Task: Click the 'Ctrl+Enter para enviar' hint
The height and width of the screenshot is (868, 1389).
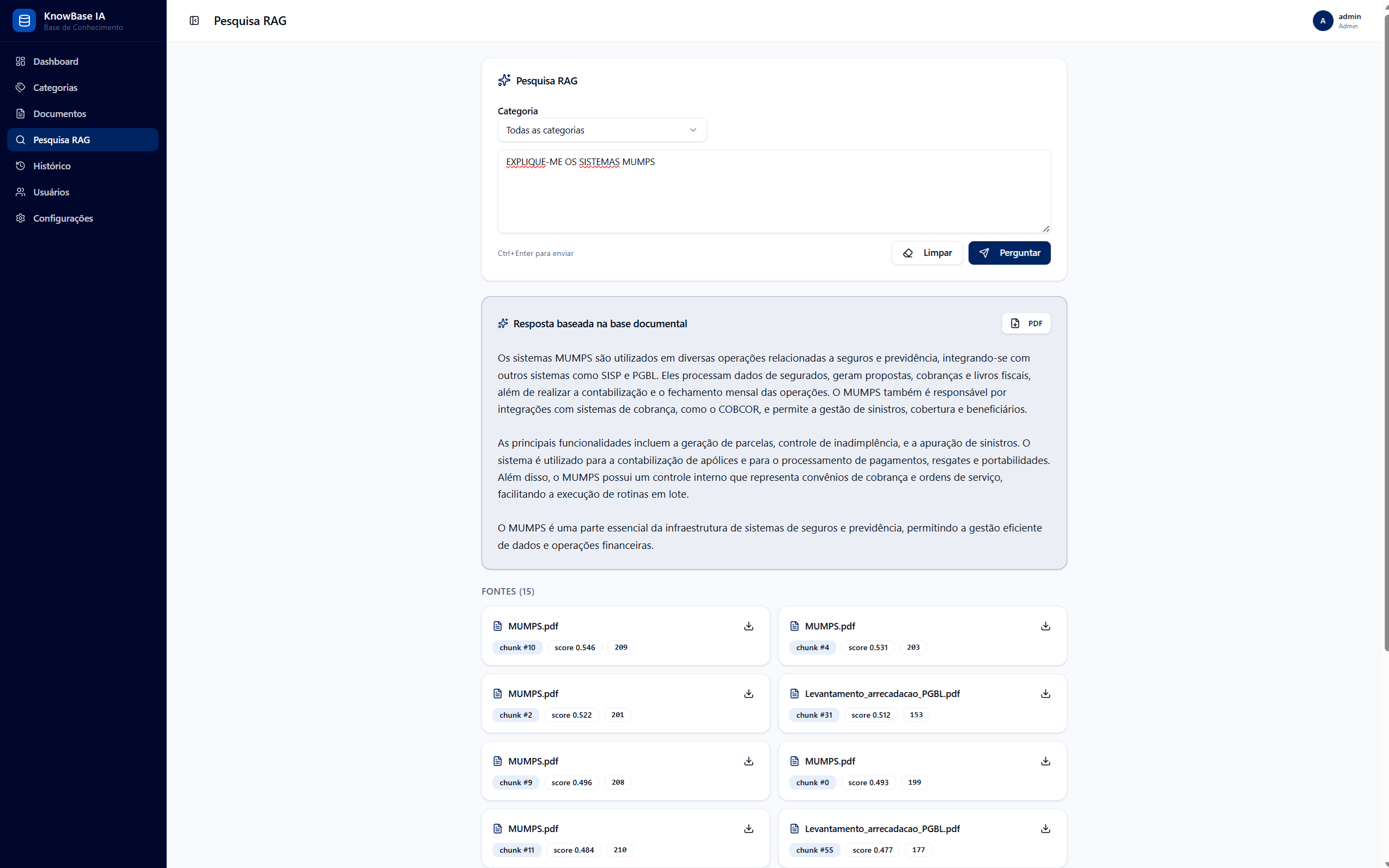Action: tap(536, 253)
